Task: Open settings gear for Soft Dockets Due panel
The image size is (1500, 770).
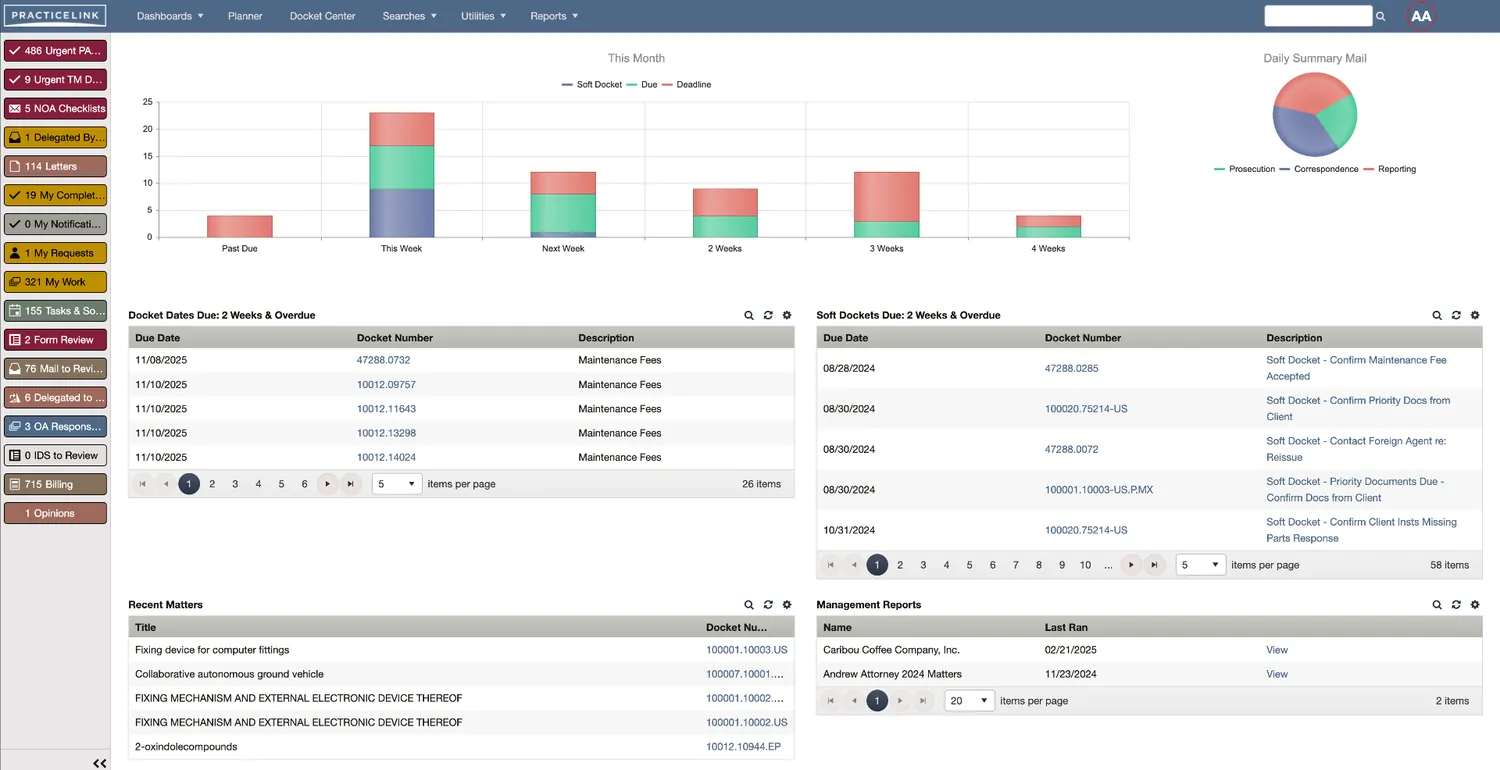Action: 1475,315
